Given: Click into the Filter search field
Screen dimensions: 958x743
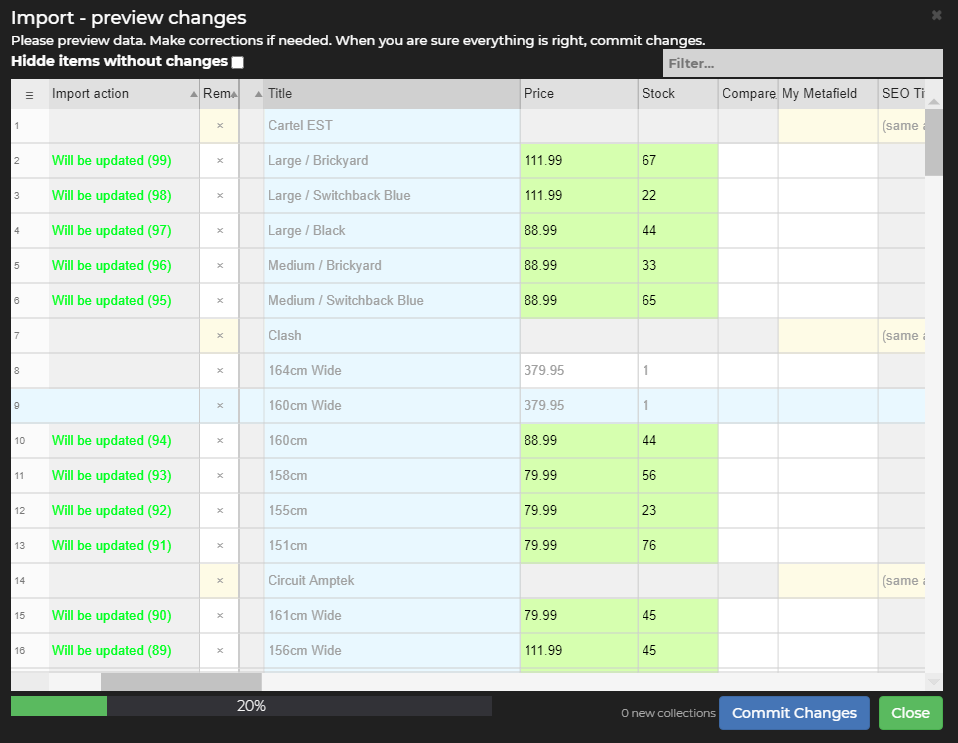Looking at the screenshot, I should coord(801,63).
